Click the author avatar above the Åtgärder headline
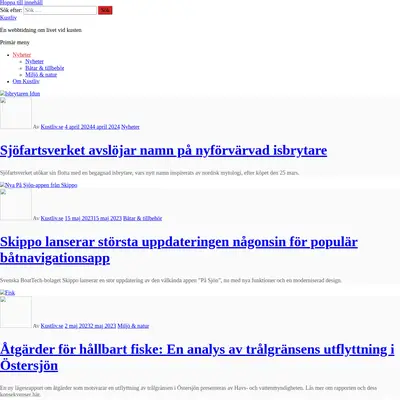This screenshot has width=400, height=400. point(16,312)
